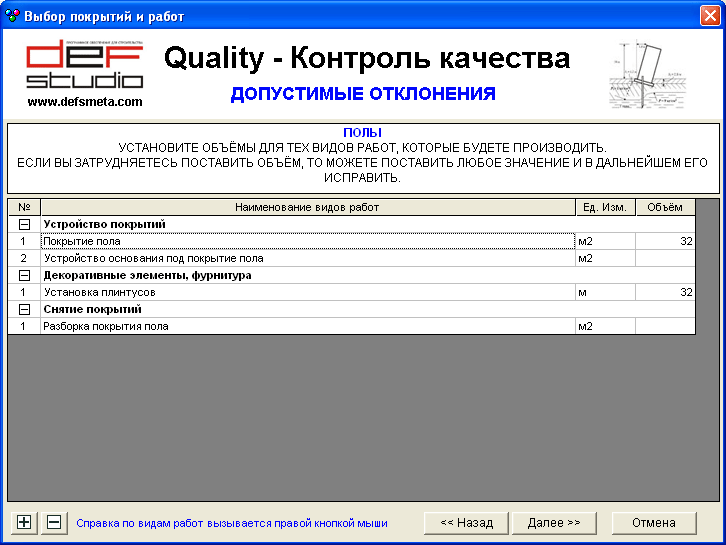726x545 pixels.
Task: Click the Объём column header
Action: tap(665, 207)
